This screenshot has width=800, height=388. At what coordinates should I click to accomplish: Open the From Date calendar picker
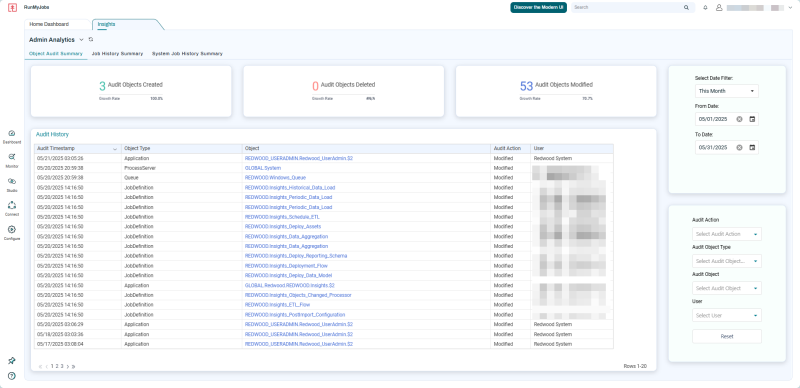(752, 119)
